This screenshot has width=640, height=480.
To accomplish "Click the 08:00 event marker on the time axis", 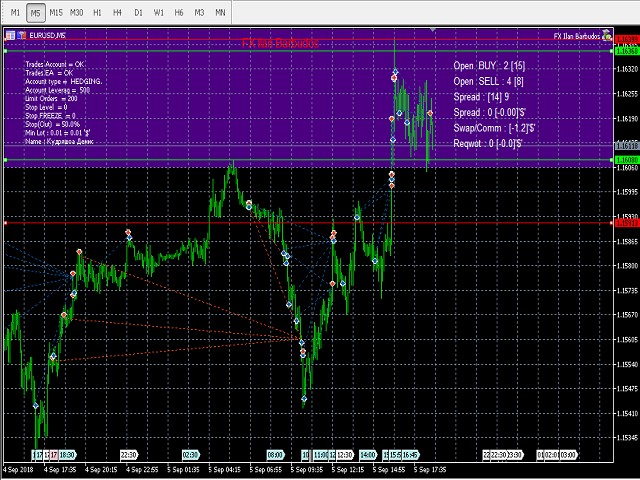I will point(276,455).
